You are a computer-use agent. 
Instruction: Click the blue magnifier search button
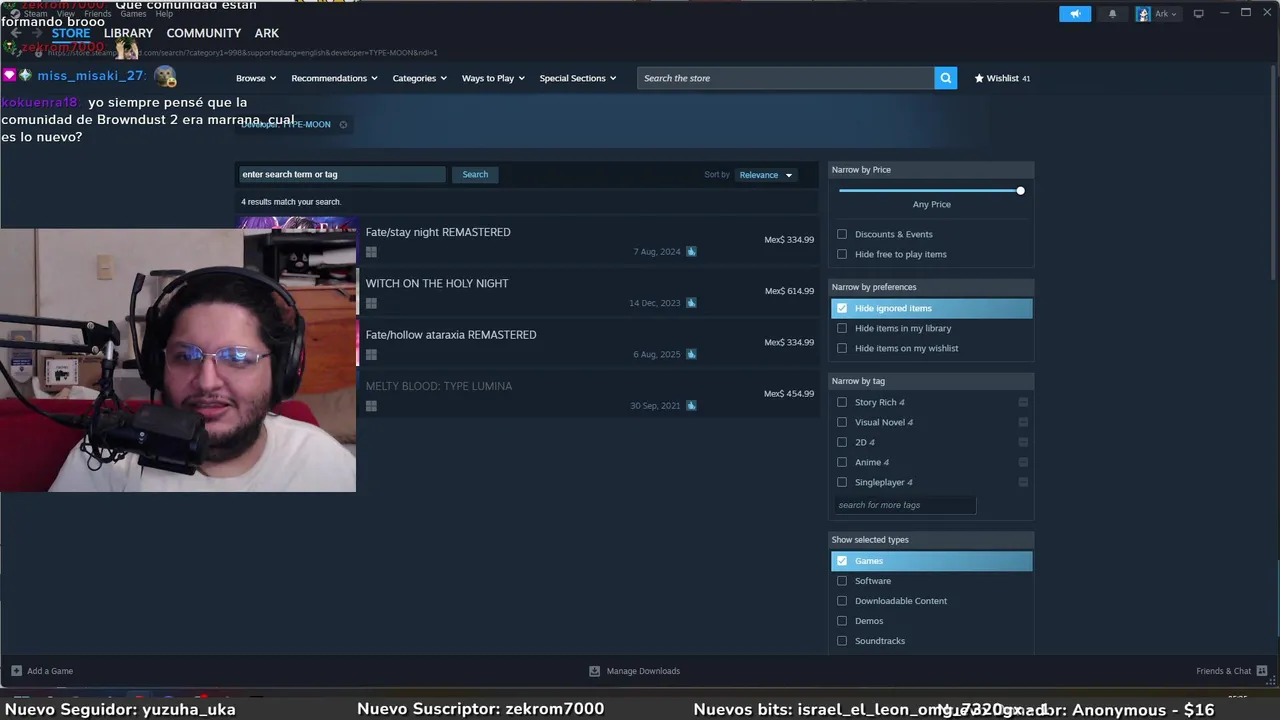point(945,78)
